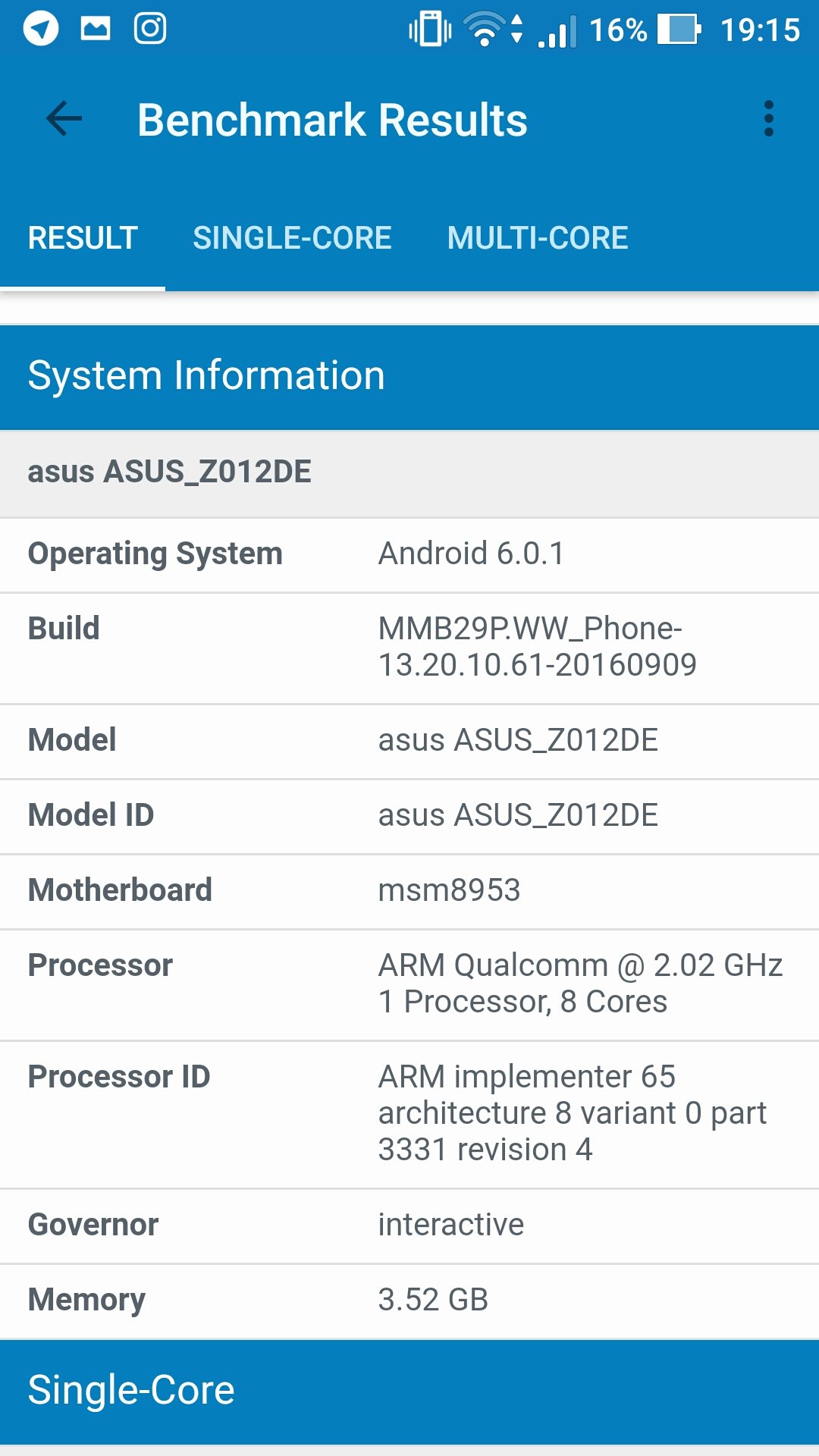Tap the gallery notification icon
819x1456 pixels.
[x=96, y=29]
